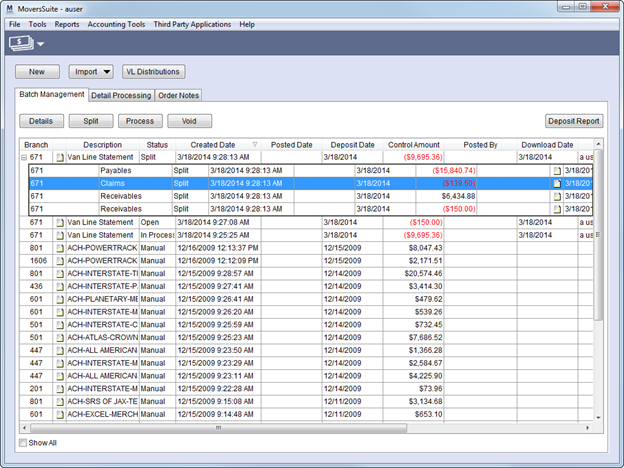Click the document icon on ACH-SRS OF JAX-TE row

click(59, 402)
